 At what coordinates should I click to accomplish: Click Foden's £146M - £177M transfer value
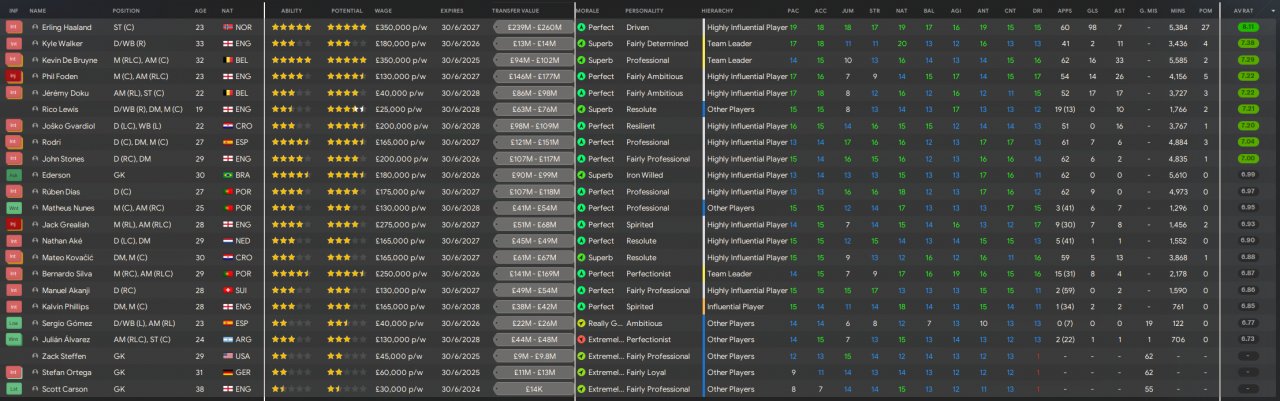535,76
